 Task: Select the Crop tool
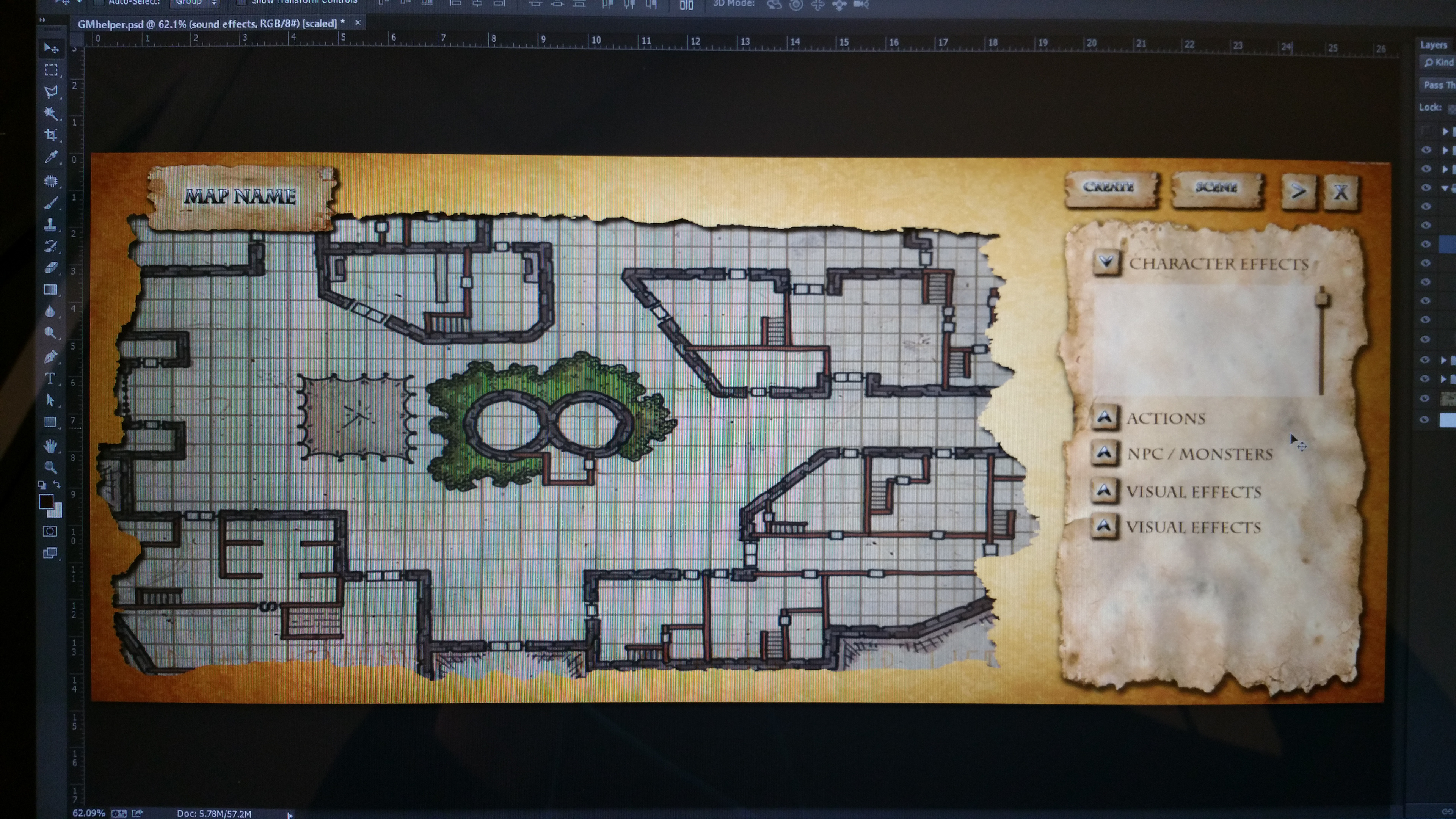(x=51, y=135)
